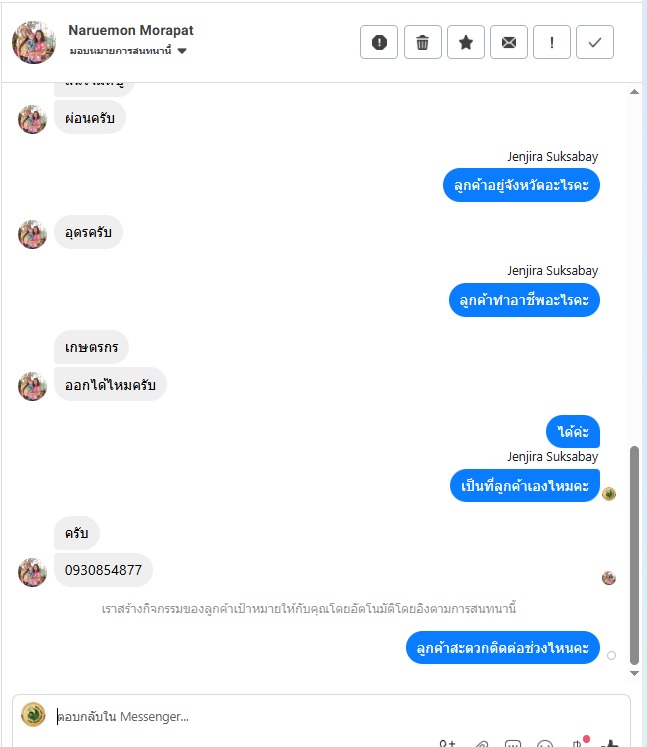Star this conversation with the star icon

tap(465, 42)
